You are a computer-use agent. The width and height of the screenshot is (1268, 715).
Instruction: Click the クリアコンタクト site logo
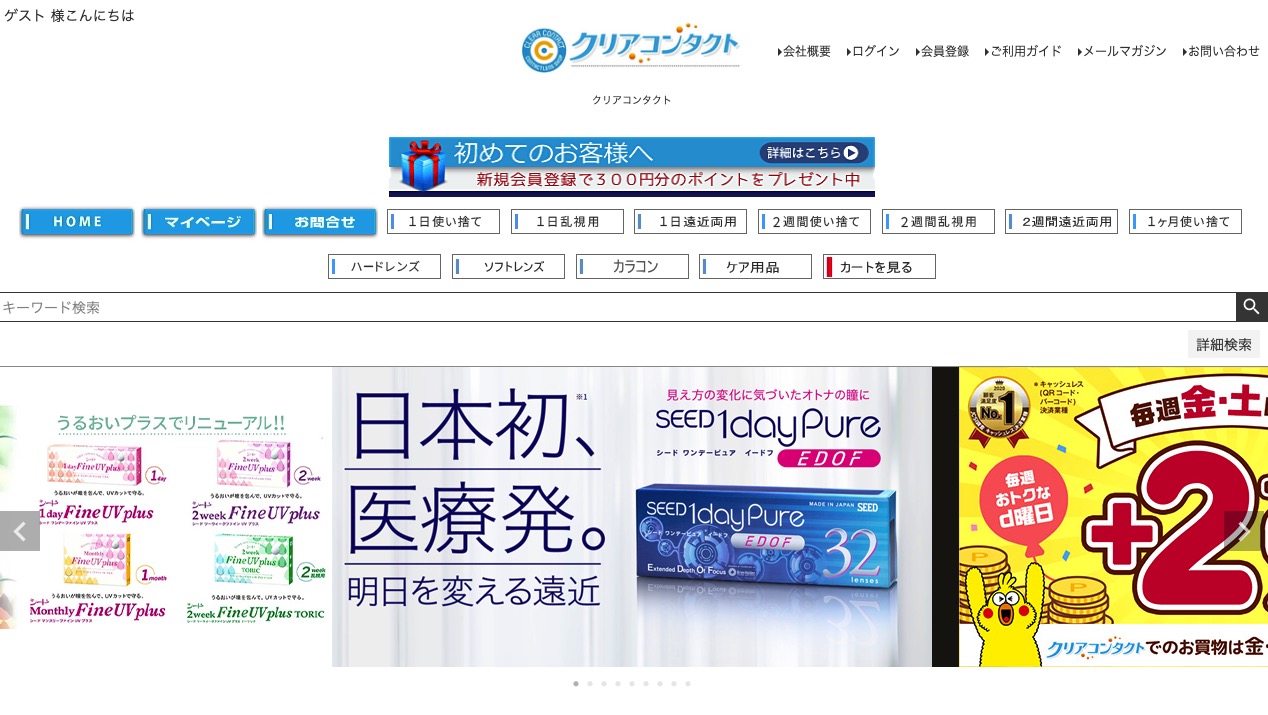[x=631, y=49]
